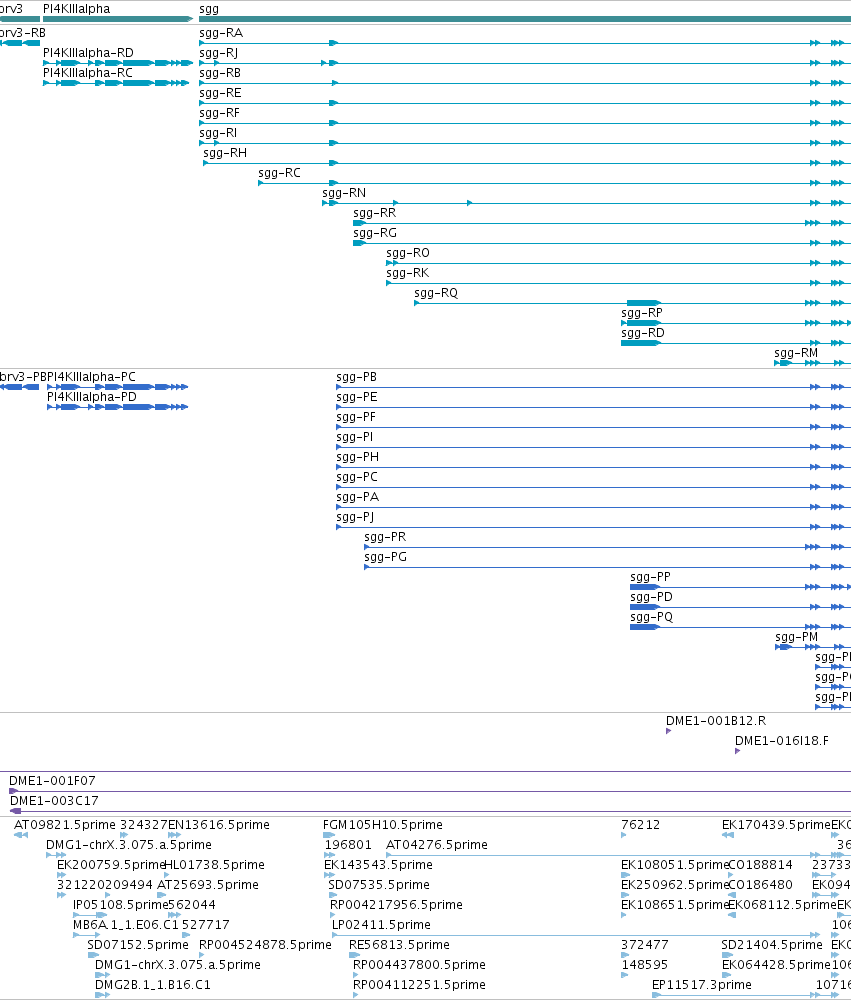Select EST RE56813.5prime label
This screenshot has width=851, height=1000.
click(x=399, y=945)
